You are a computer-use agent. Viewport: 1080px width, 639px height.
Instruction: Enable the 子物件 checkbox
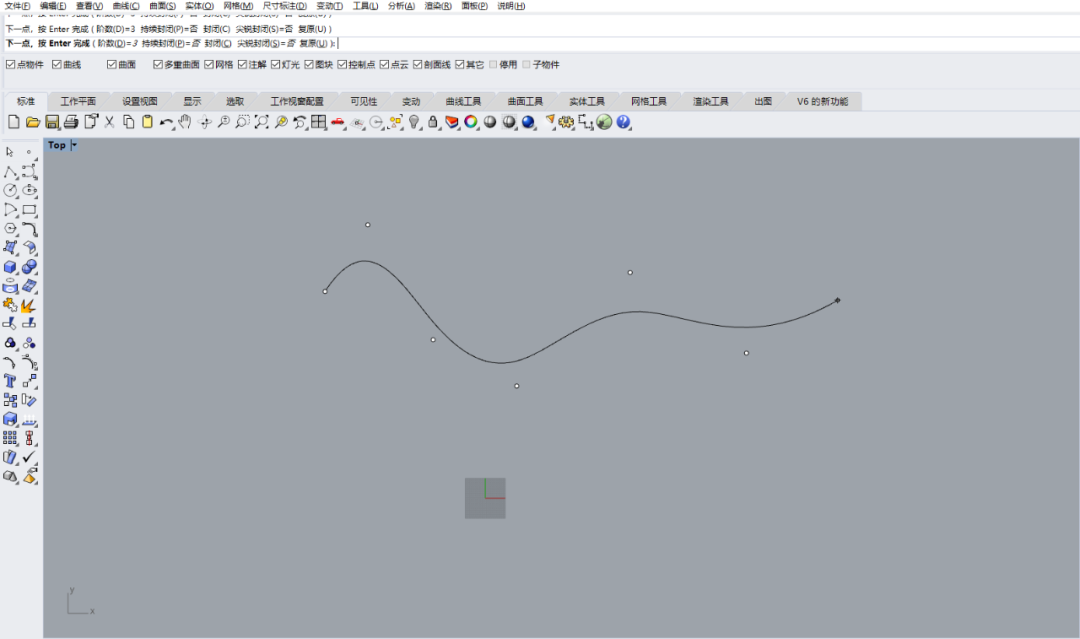tap(527, 65)
